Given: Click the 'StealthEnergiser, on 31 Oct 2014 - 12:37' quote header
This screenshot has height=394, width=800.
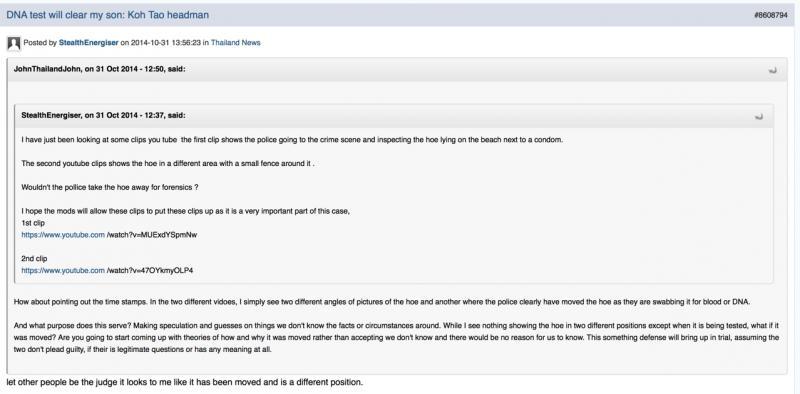Looking at the screenshot, I should click(x=103, y=115).
